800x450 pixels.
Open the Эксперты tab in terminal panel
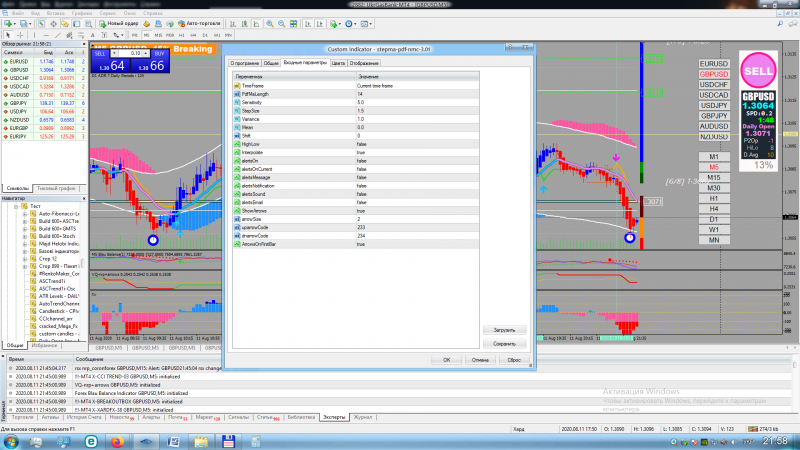click(334, 417)
